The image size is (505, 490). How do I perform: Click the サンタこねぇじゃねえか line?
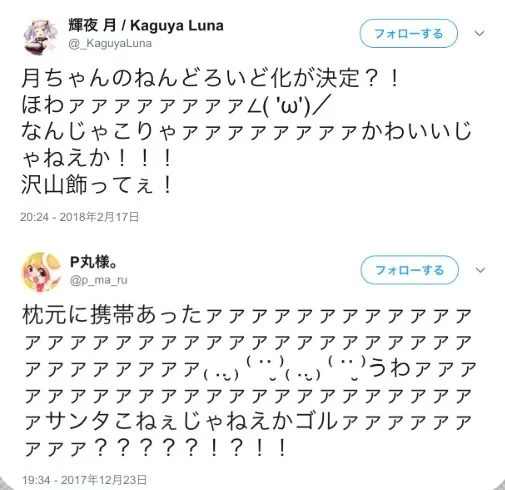(x=248, y=422)
